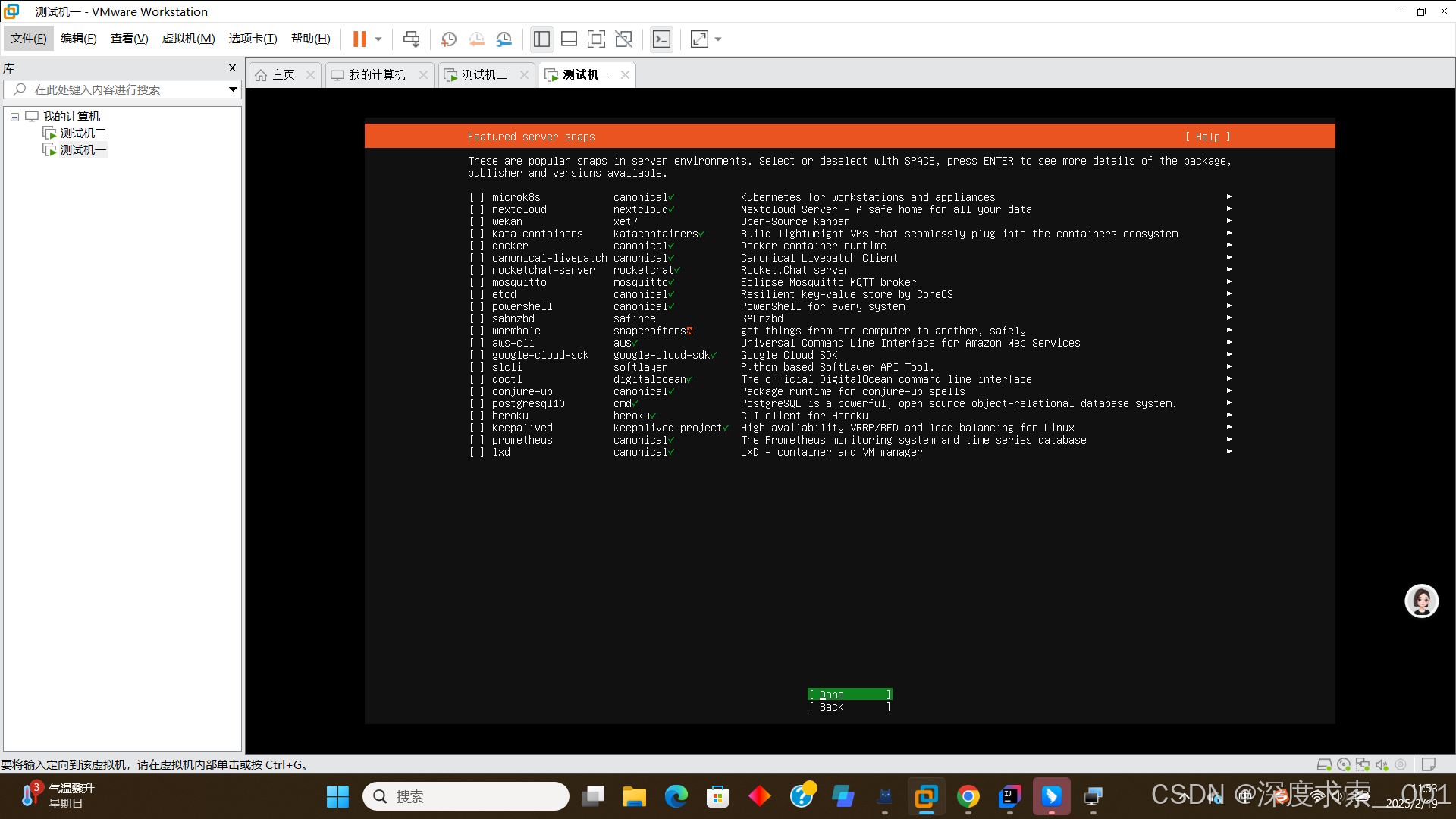
Task: Check the docker snap checkbox
Action: coord(476,246)
